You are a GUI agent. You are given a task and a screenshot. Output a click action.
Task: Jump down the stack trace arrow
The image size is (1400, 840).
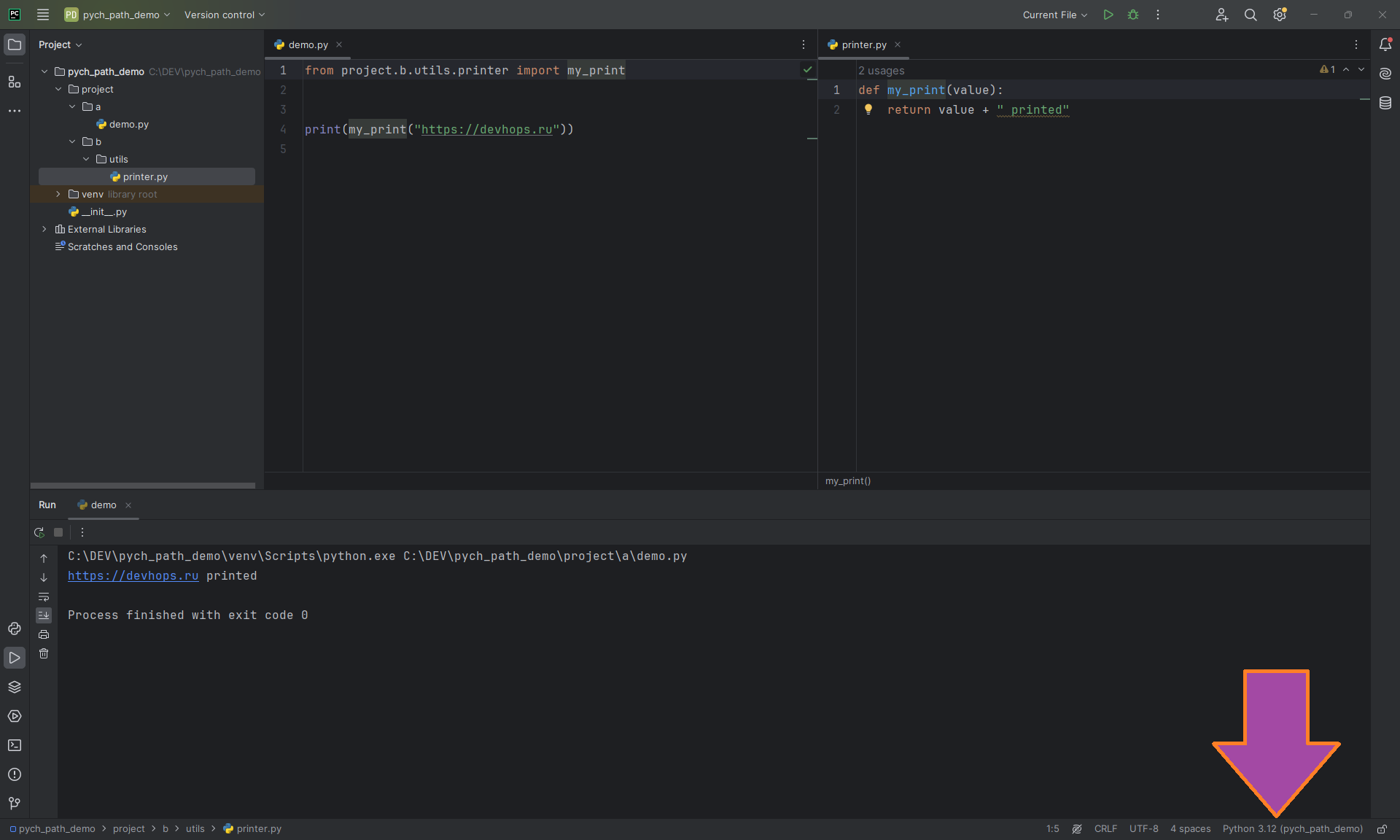click(x=44, y=577)
